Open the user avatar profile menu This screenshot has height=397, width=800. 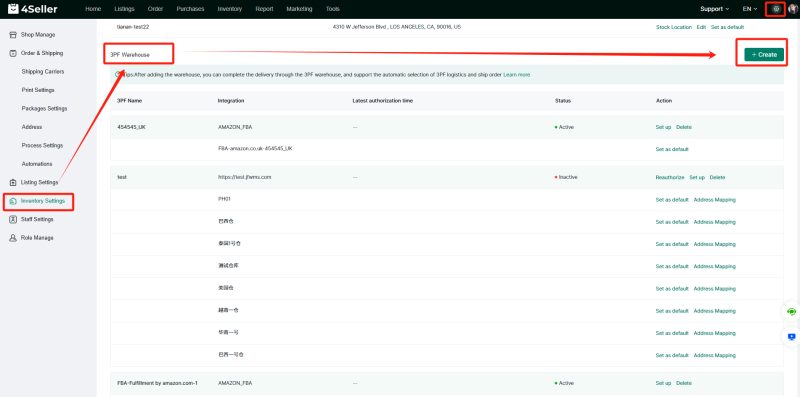[x=793, y=9]
